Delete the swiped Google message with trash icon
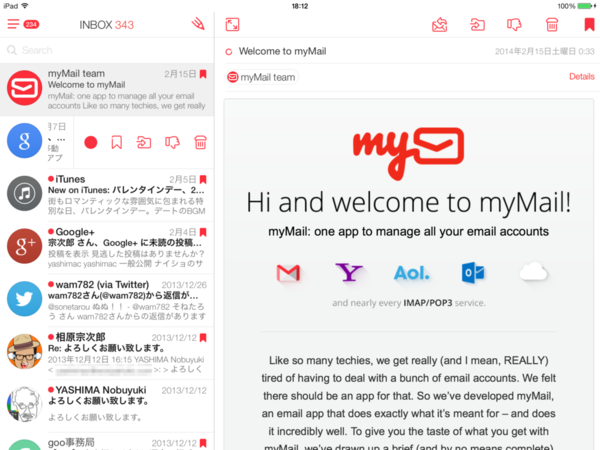 pyautogui.click(x=201, y=142)
